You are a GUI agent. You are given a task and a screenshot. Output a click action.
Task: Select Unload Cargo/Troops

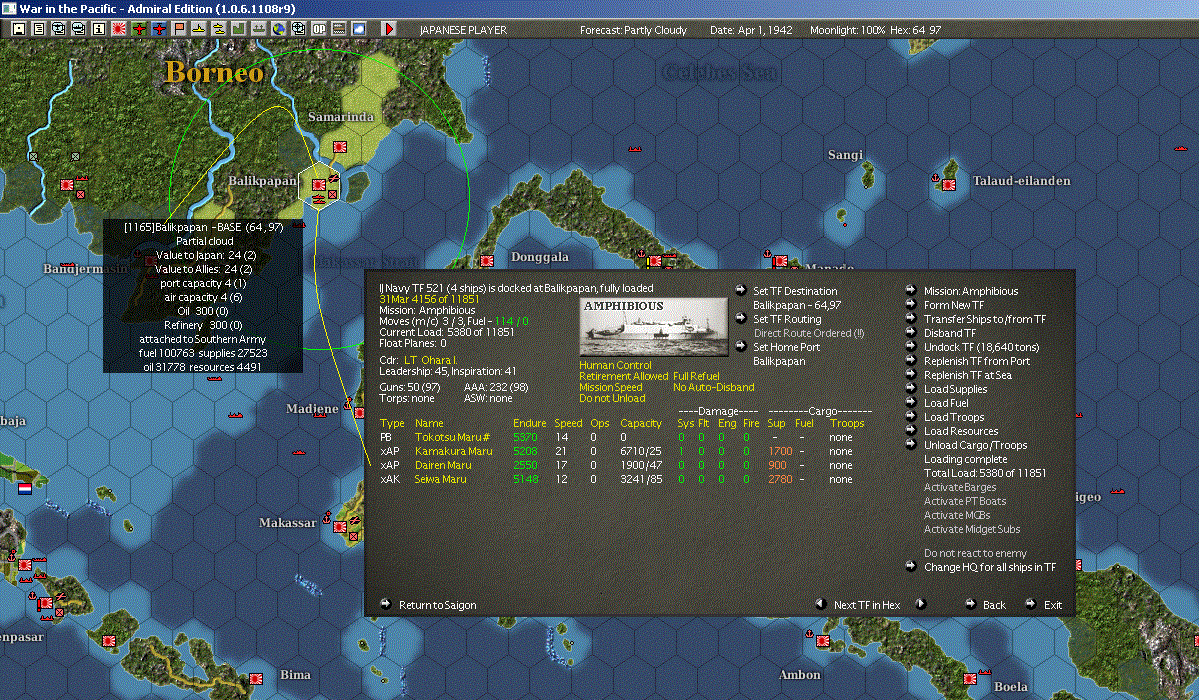tap(975, 444)
